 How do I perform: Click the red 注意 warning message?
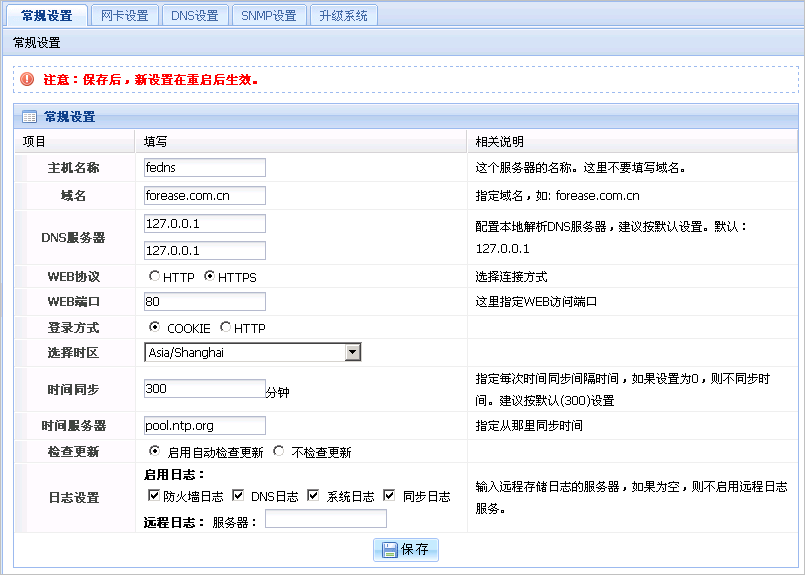pyautogui.click(x=151, y=80)
